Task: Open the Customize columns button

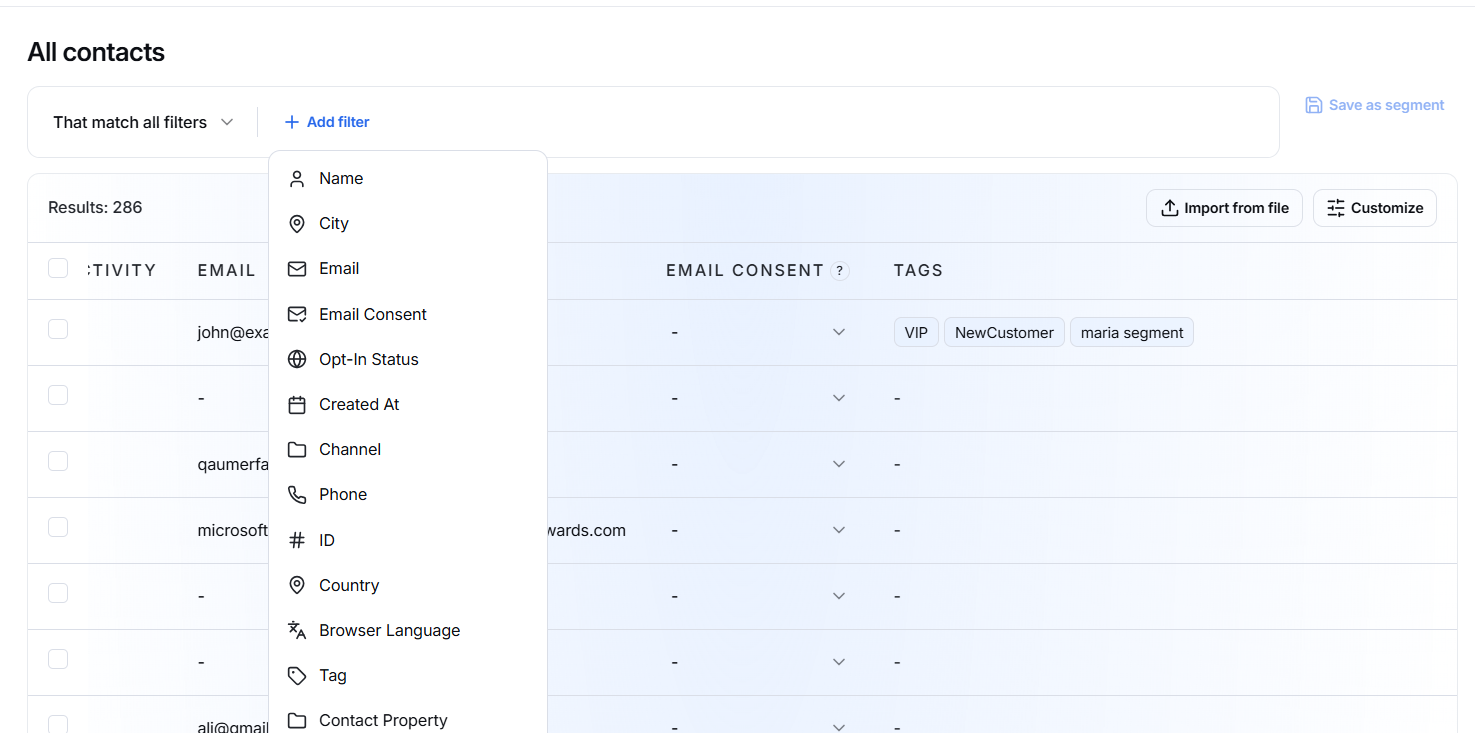Action: pyautogui.click(x=1375, y=208)
